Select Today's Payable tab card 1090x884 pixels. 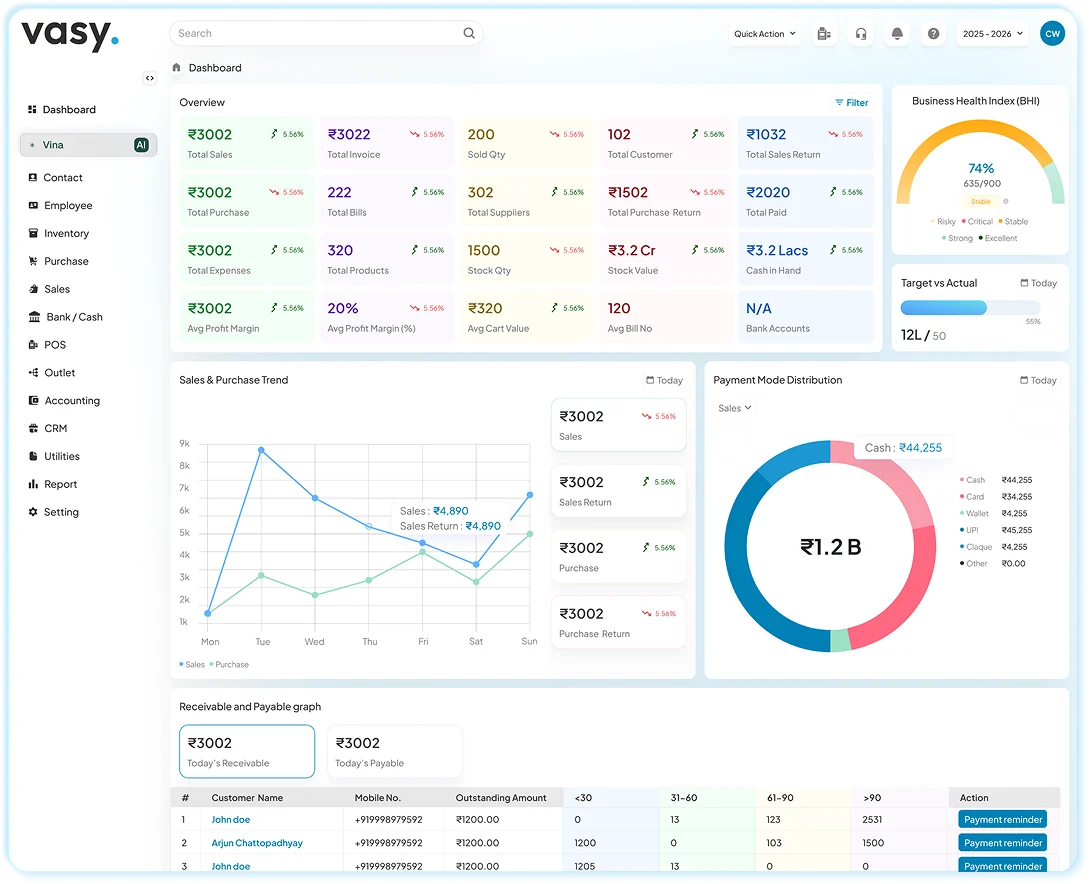click(394, 751)
